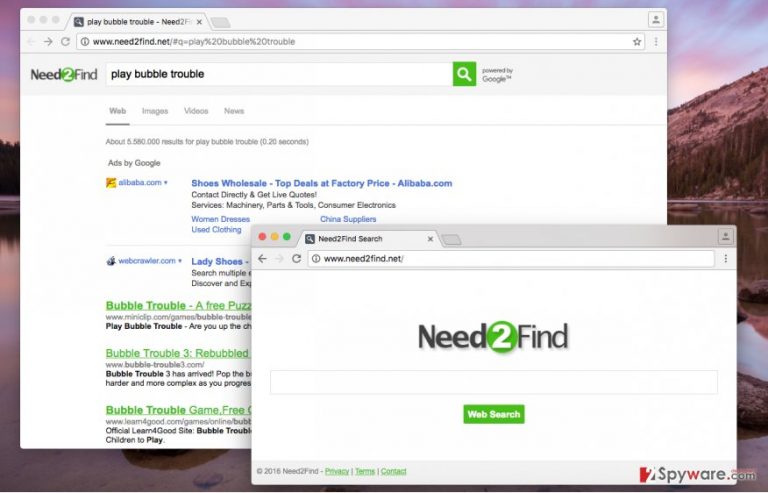Click alibaba.com advertiser link
Screen dimensions: 768x493
point(140,183)
